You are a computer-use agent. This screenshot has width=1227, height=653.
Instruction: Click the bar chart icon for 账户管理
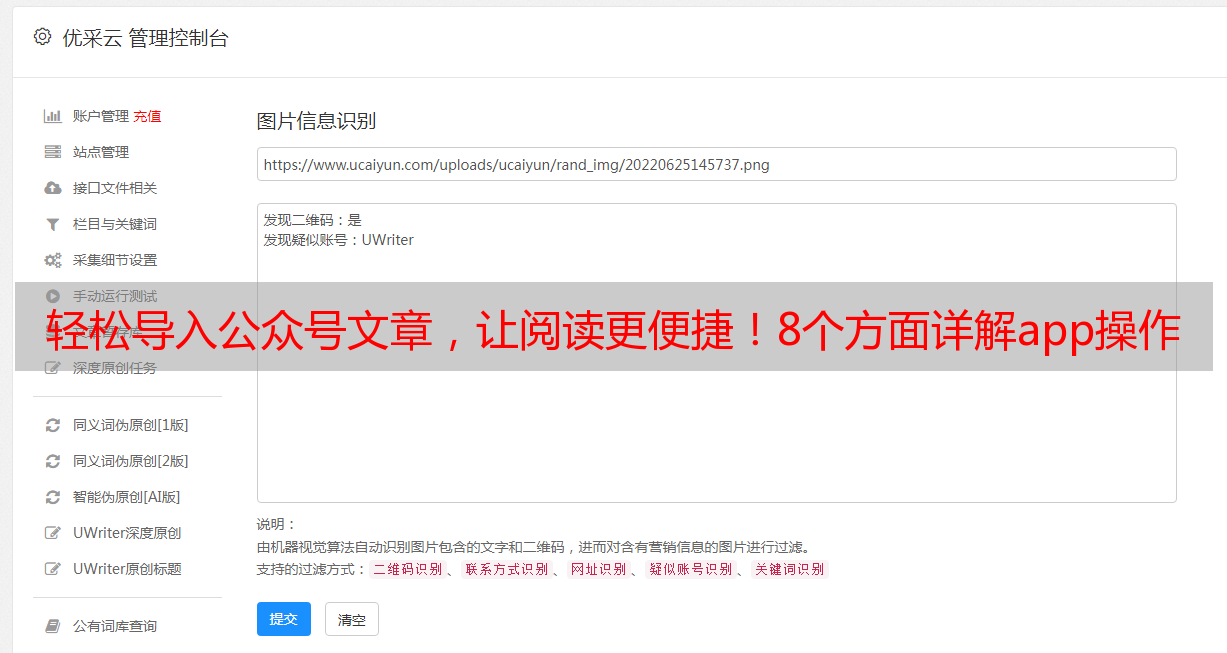[x=53, y=116]
